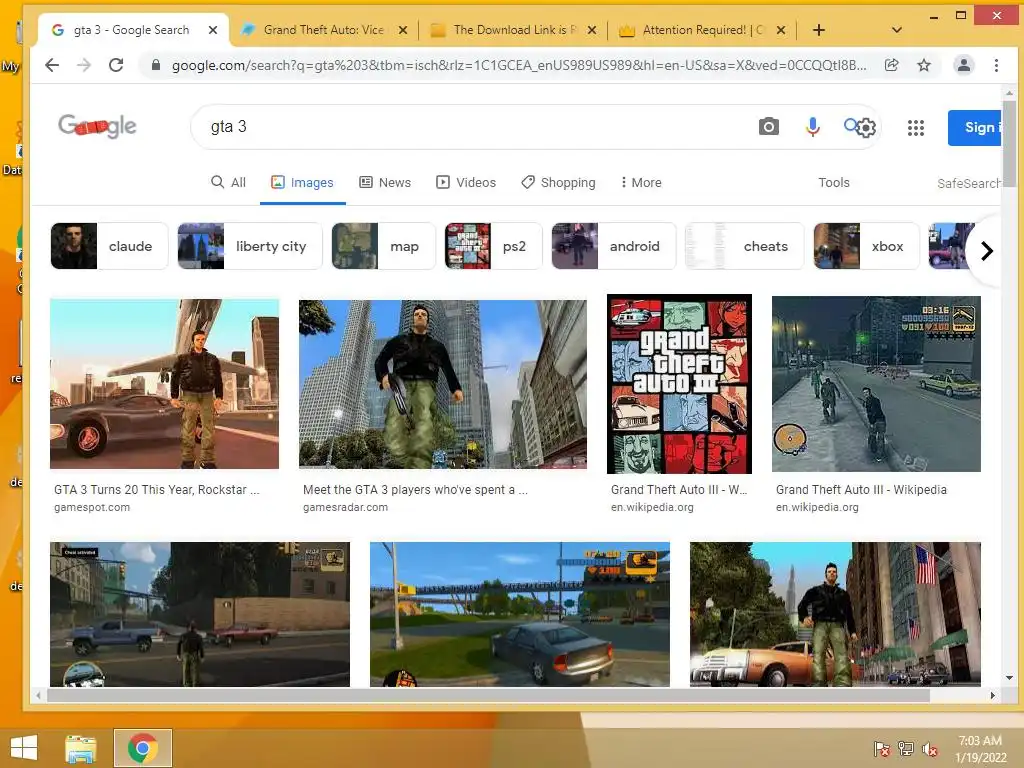Click the browser back arrow
The image size is (1024, 768).
pos(52,65)
